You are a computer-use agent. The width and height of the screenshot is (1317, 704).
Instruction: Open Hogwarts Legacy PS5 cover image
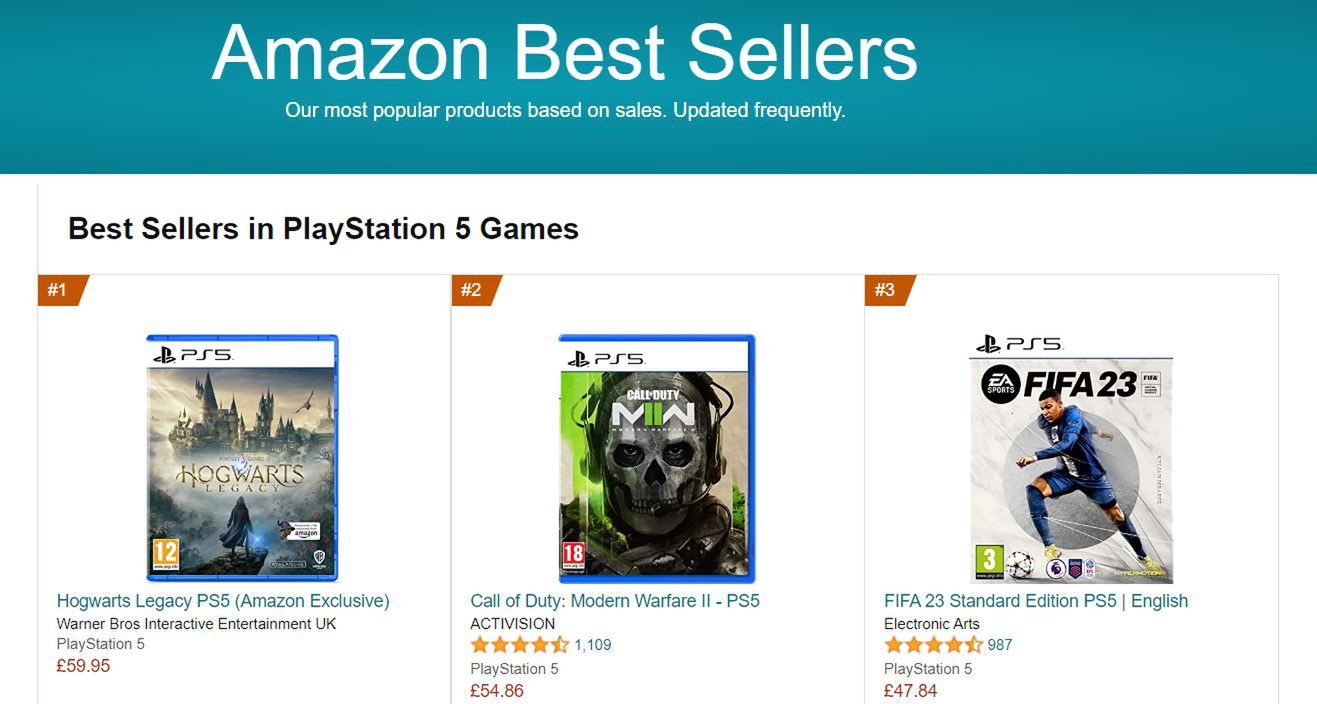click(242, 458)
